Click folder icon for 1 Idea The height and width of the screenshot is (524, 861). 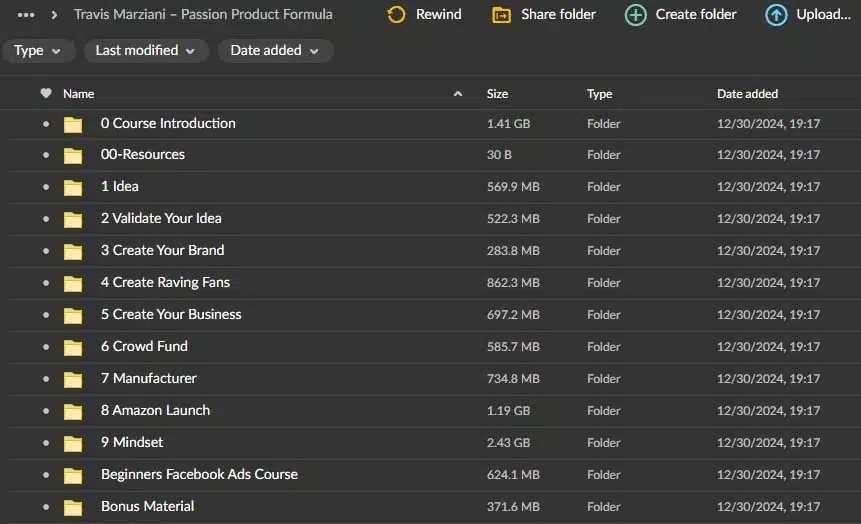[x=72, y=187]
